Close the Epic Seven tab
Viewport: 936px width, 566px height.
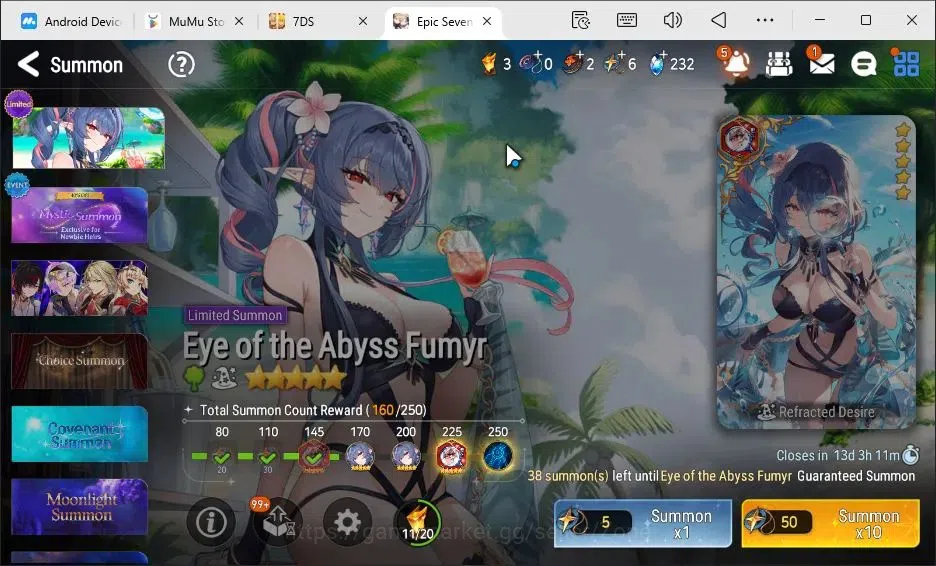tap(487, 21)
